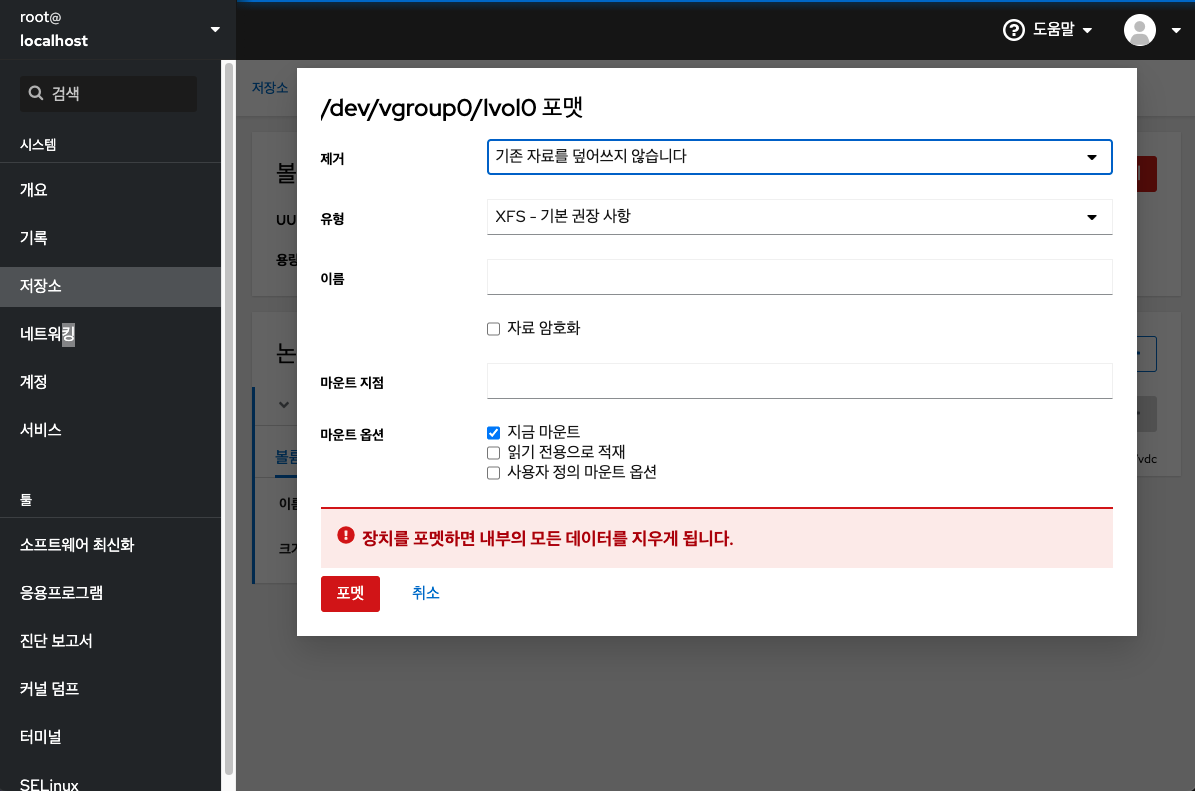Click the 마운트 옵션 label

click(352, 435)
